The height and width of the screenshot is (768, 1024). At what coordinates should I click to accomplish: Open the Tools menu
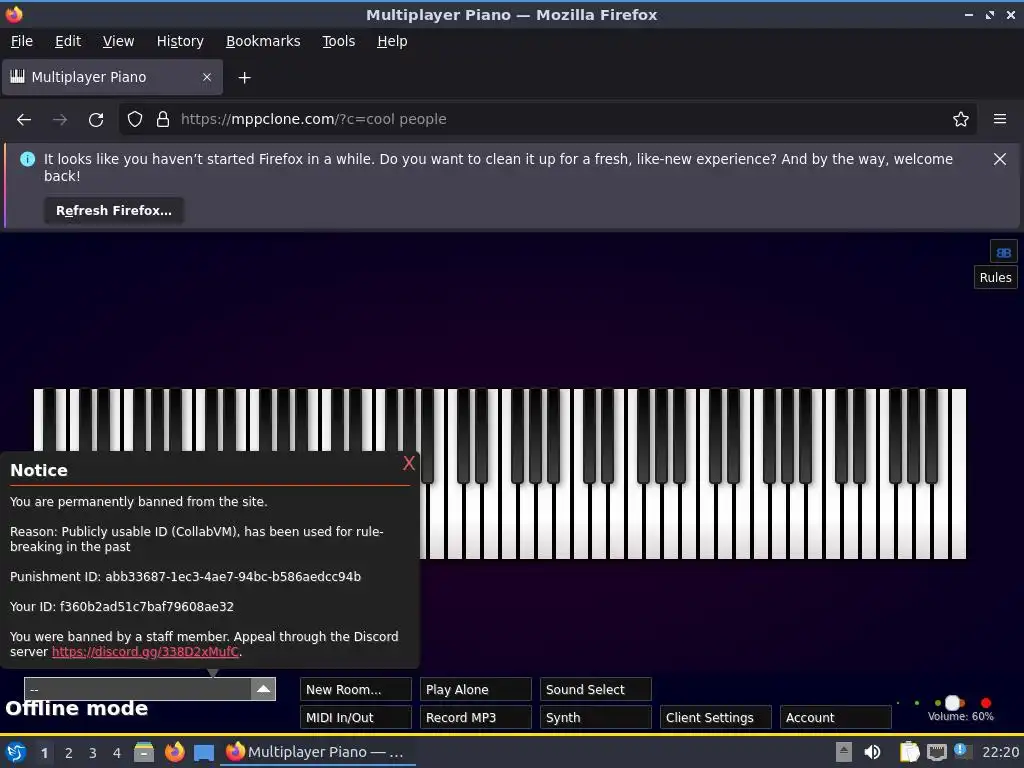338,41
